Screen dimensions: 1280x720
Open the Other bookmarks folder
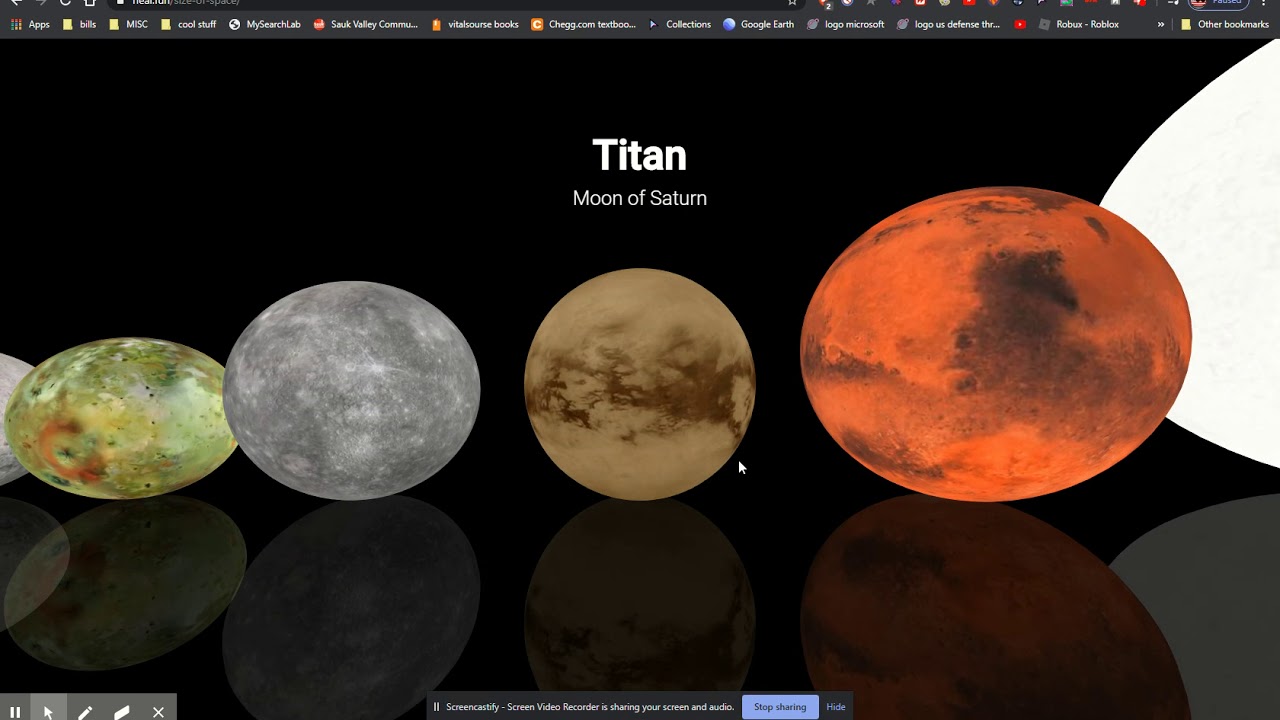click(x=1224, y=24)
